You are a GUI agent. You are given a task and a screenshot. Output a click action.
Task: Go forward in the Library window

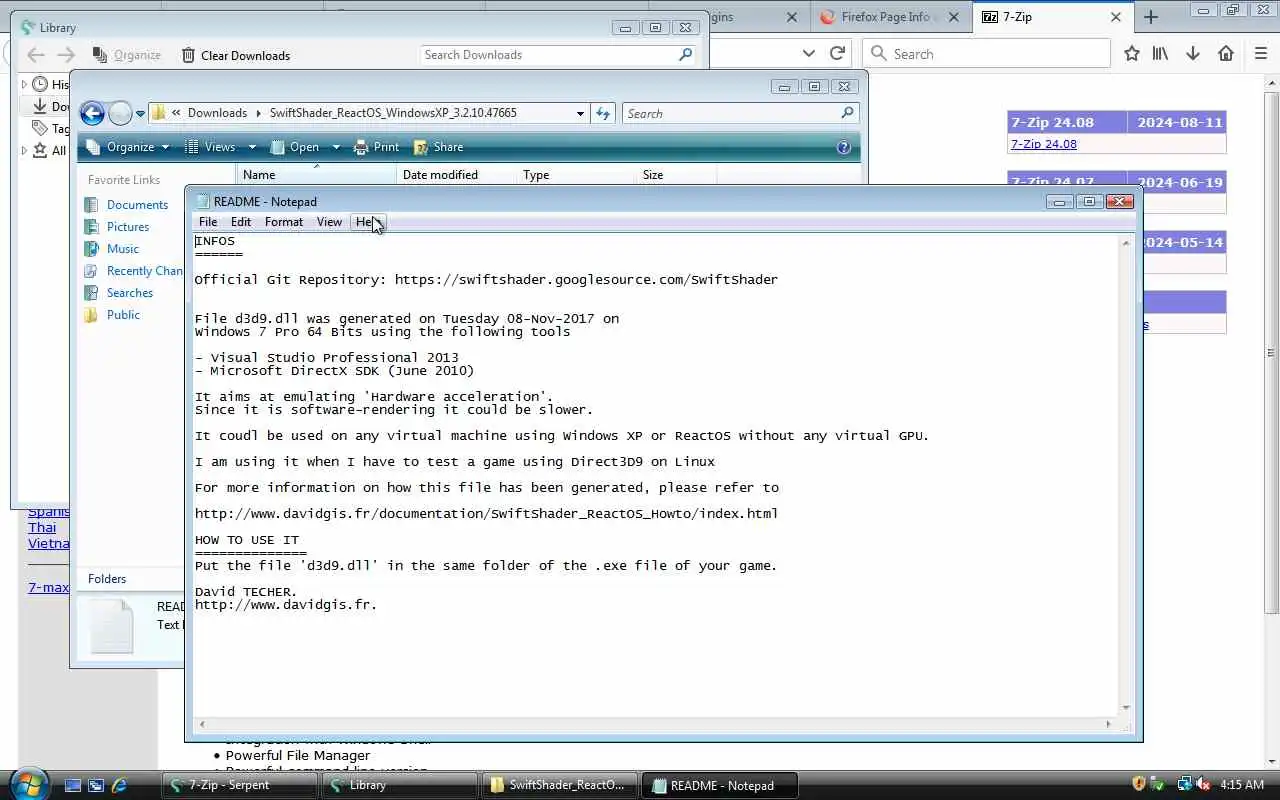tap(66, 55)
